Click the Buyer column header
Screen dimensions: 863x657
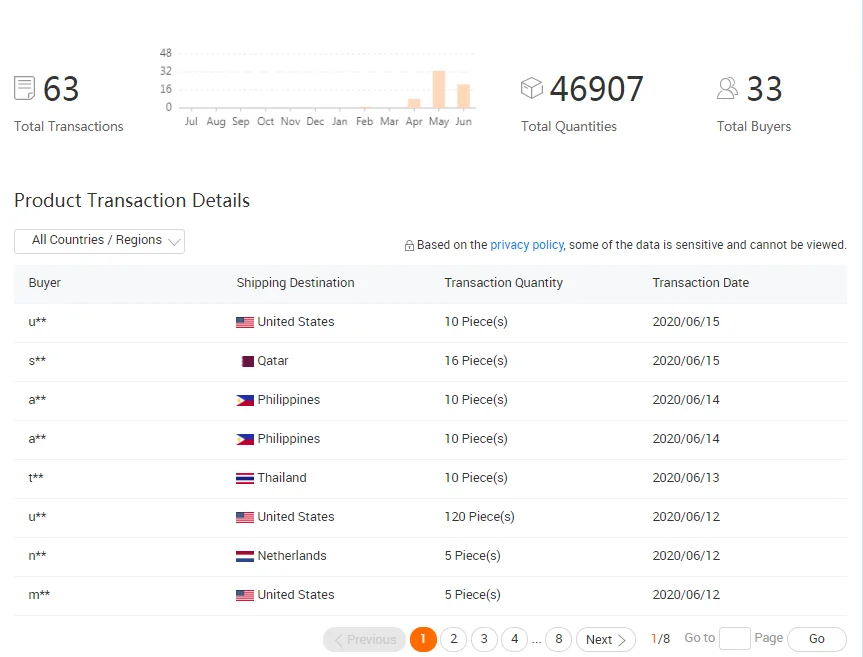pyautogui.click(x=45, y=283)
